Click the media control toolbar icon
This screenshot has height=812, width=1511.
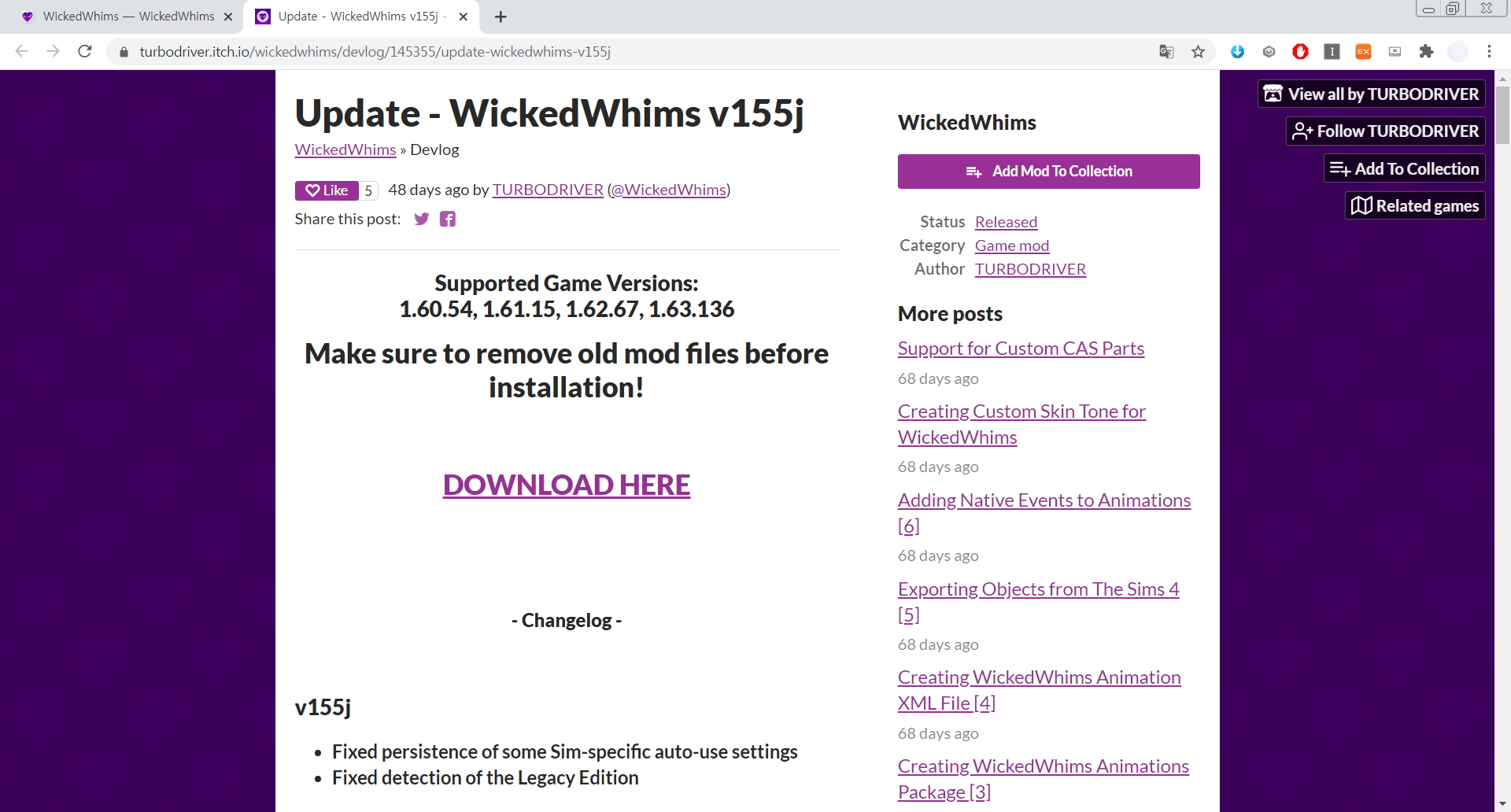pyautogui.click(x=1395, y=52)
